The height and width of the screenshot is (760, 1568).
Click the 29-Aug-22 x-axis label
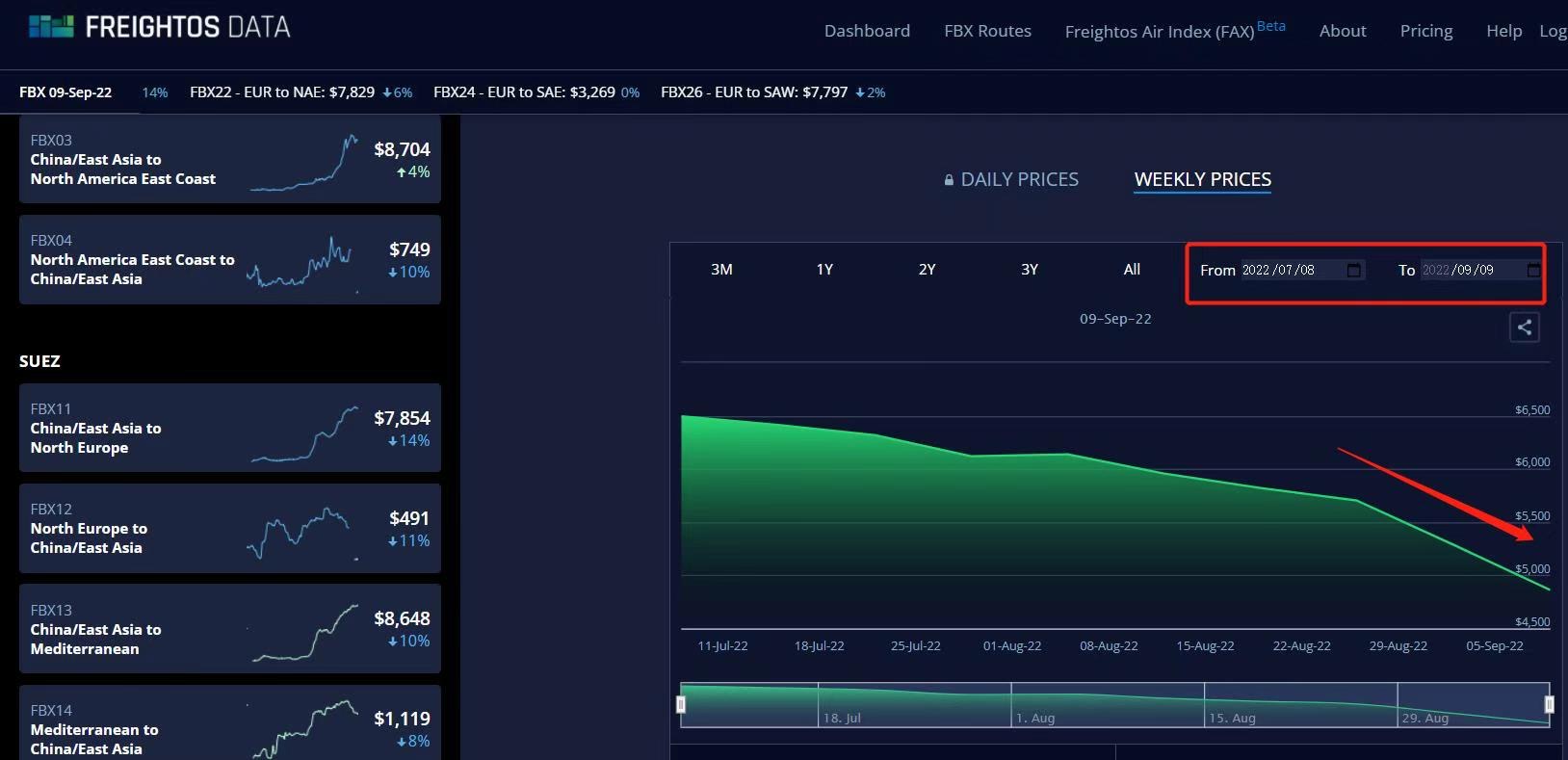click(x=1398, y=646)
